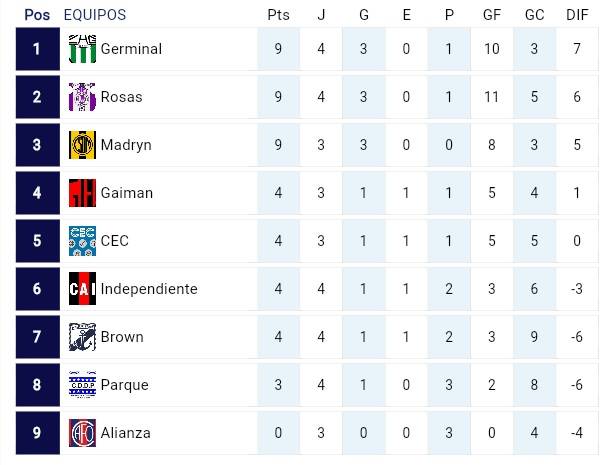This screenshot has width=614, height=465.
Task: Click the EQUIPOS column header
Action: tap(95, 15)
